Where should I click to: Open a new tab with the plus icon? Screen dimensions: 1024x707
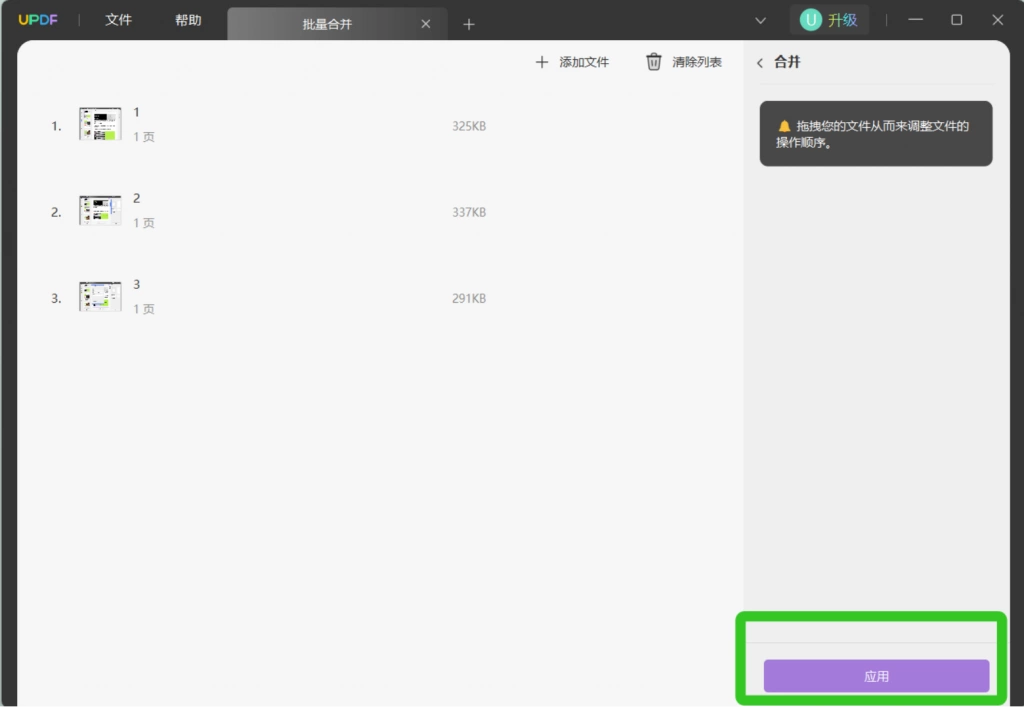click(x=468, y=24)
